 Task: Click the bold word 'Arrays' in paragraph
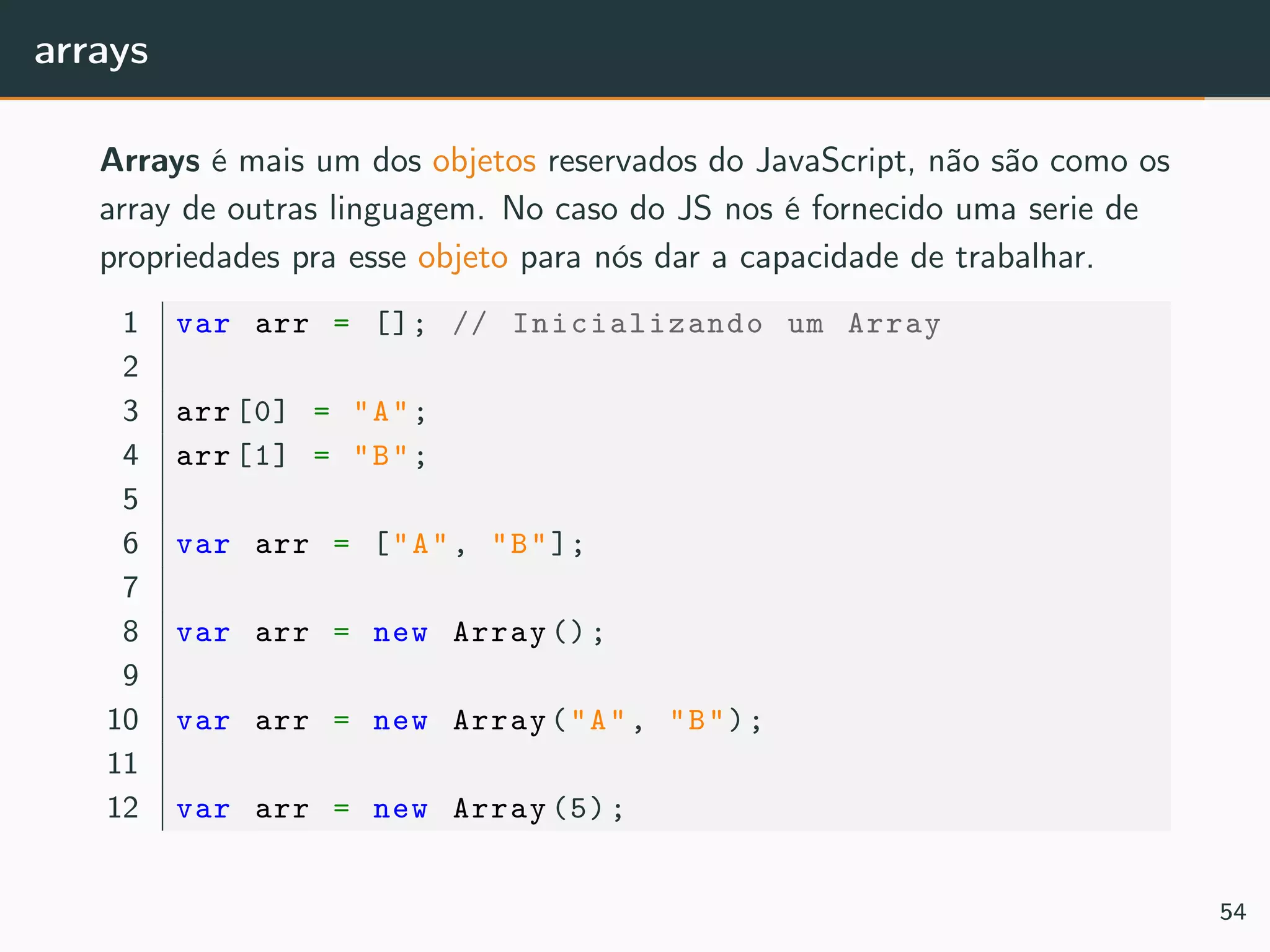point(150,162)
